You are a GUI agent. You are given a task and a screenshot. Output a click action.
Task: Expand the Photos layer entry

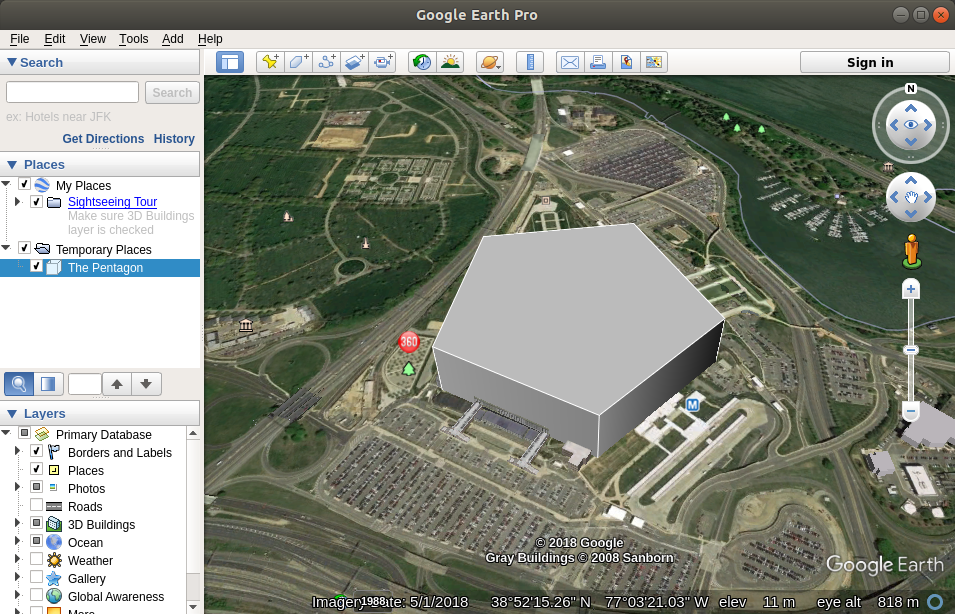pos(18,488)
